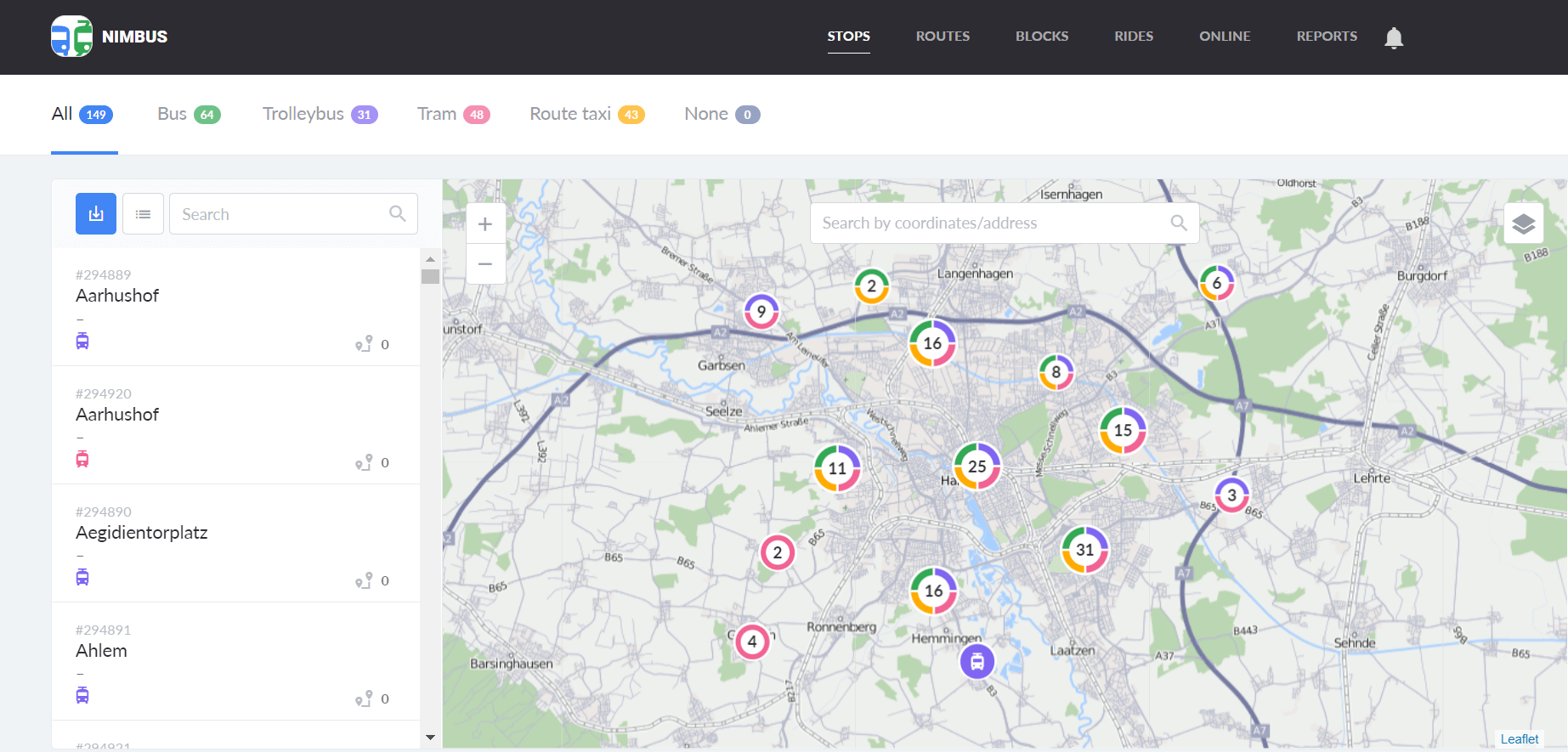Open the map layers selector
This screenshot has width=1568, height=752.
click(x=1523, y=223)
